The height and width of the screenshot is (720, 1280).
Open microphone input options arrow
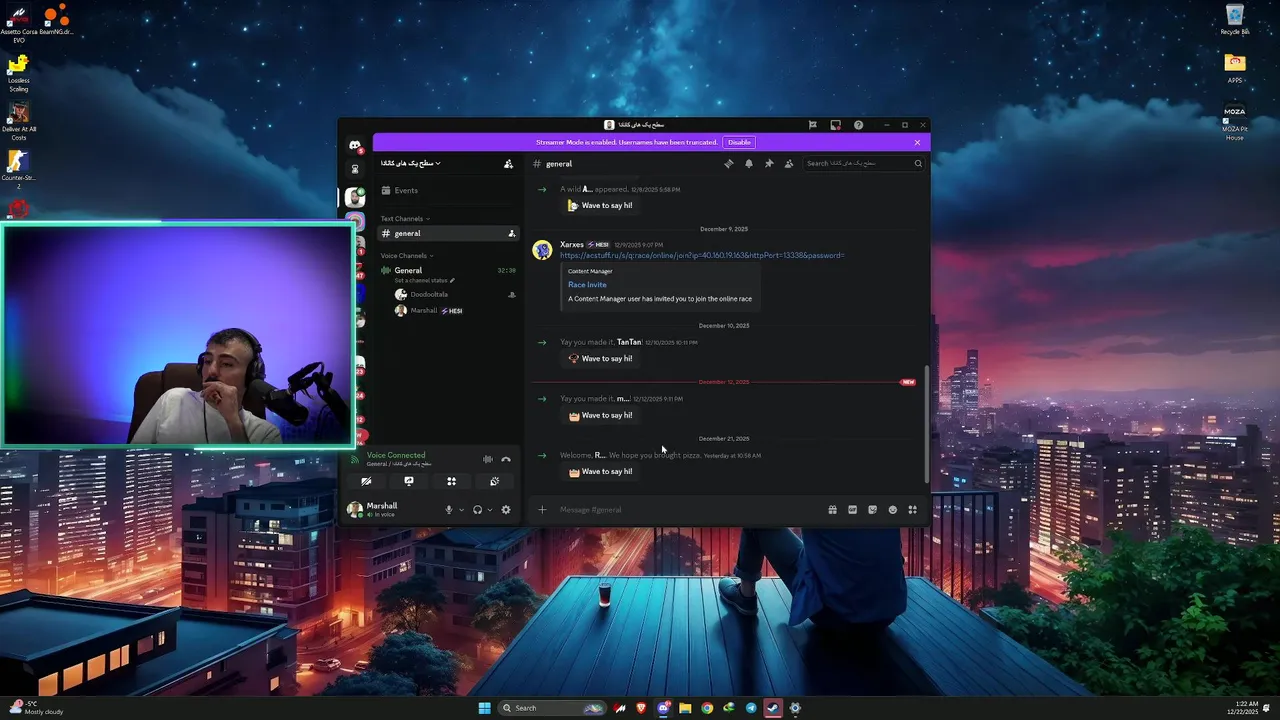tap(461, 510)
